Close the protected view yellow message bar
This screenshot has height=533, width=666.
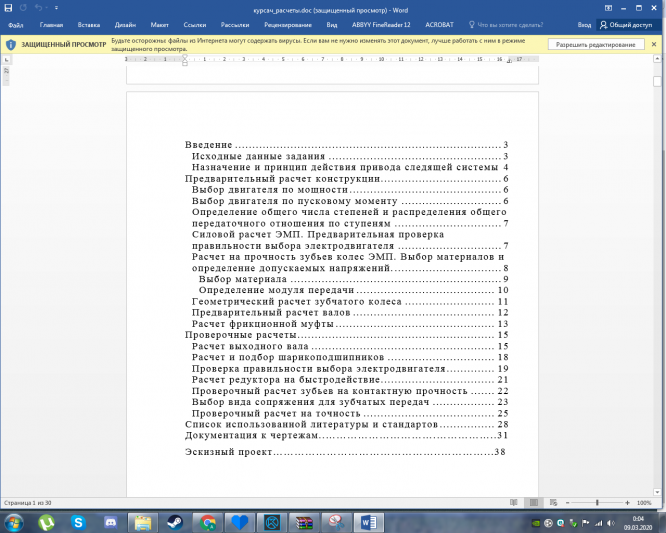click(654, 44)
